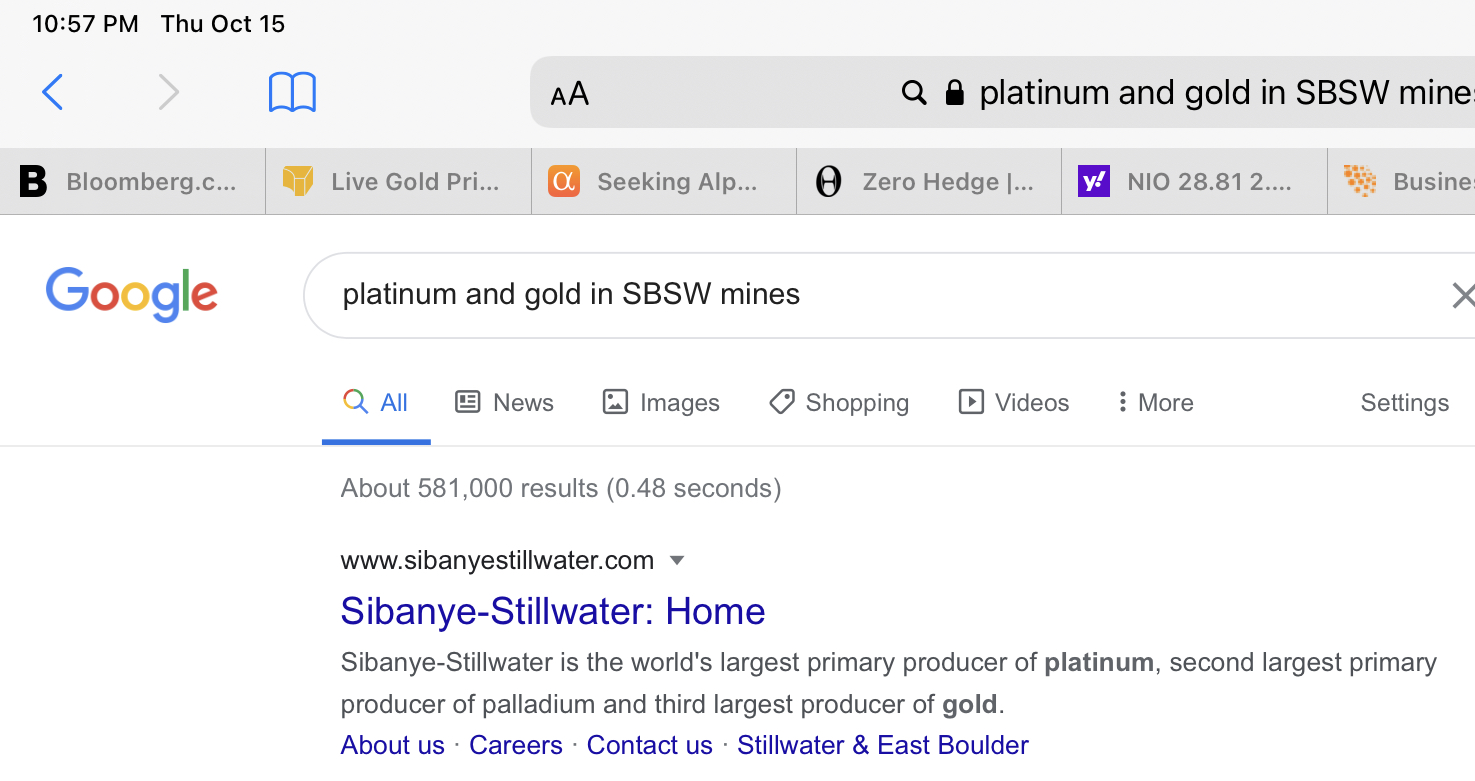Open the Zero Hedge tab
1475x781 pixels.
pyautogui.click(x=929, y=182)
